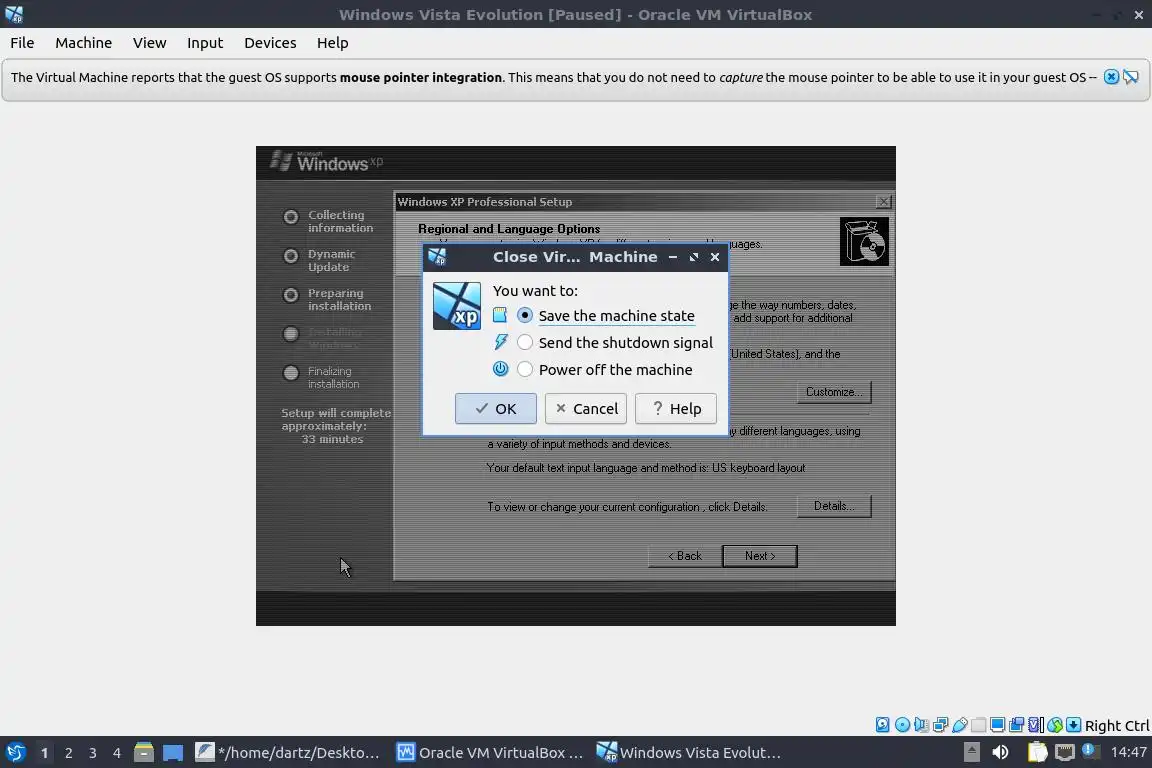This screenshot has width=1152, height=768.
Task: Switch to Oracle VM VirtualBox Manager taskbar entry
Action: [490, 753]
